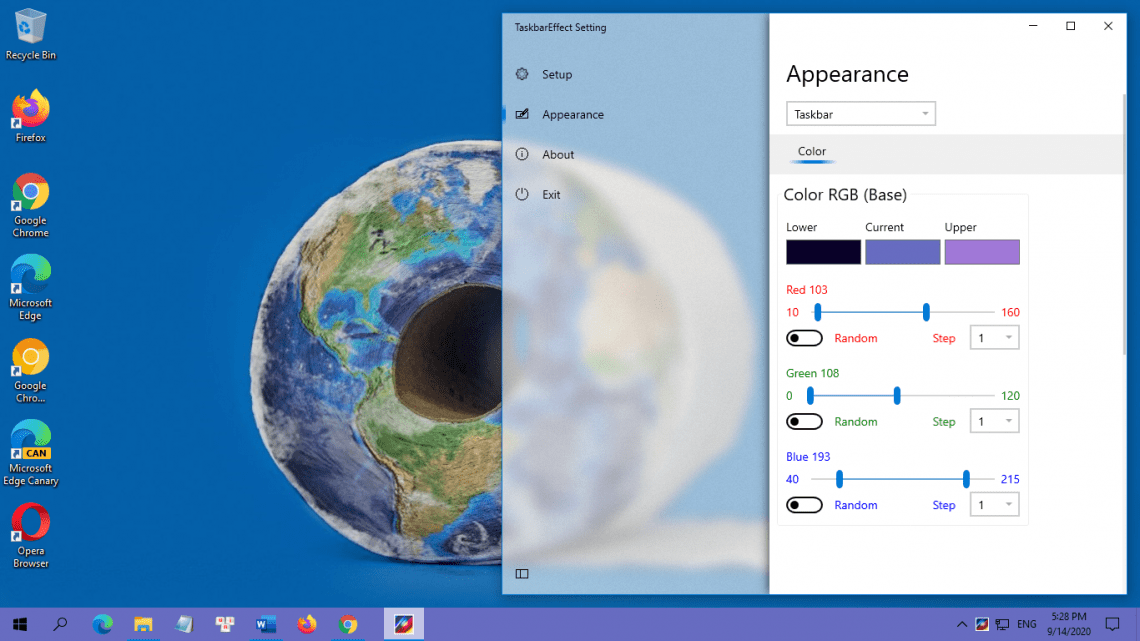Viewport: 1140px width, 641px height.
Task: Open Microsoft Word from the taskbar
Action: point(266,623)
